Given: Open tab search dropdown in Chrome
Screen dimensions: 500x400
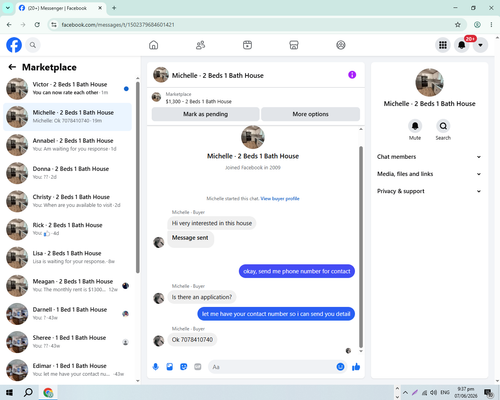Looking at the screenshot, I should coord(7,8).
